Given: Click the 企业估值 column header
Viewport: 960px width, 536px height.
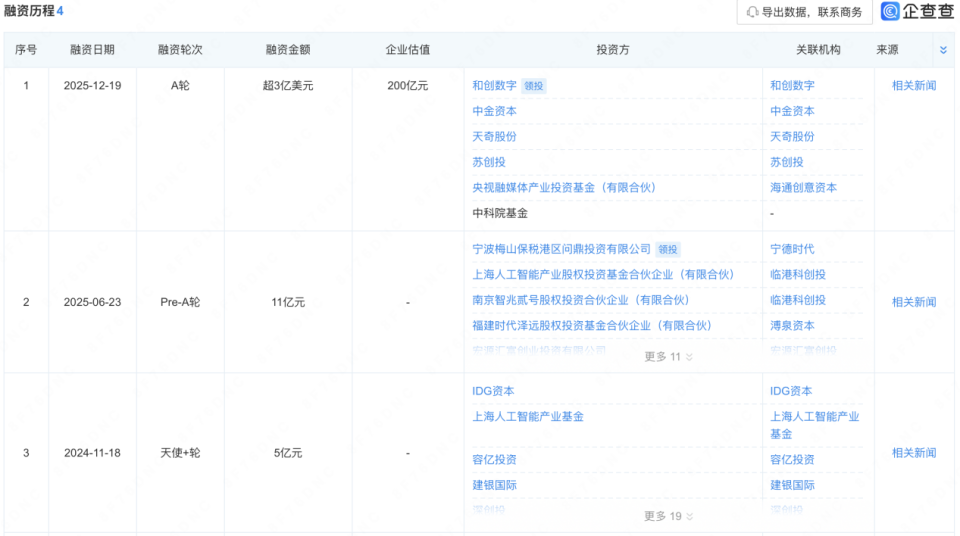Looking at the screenshot, I should (x=408, y=50).
